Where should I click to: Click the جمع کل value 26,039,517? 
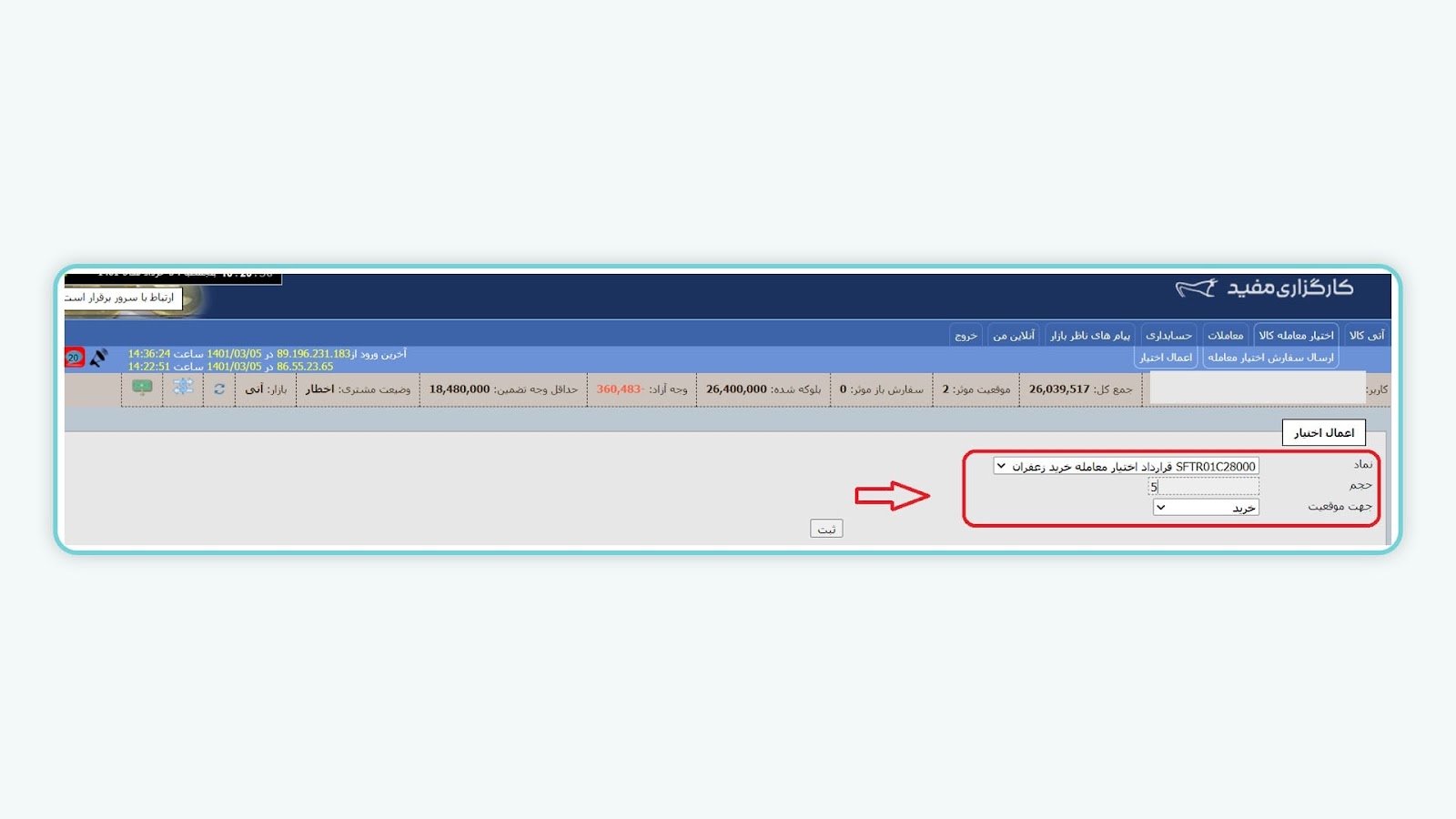[1059, 389]
